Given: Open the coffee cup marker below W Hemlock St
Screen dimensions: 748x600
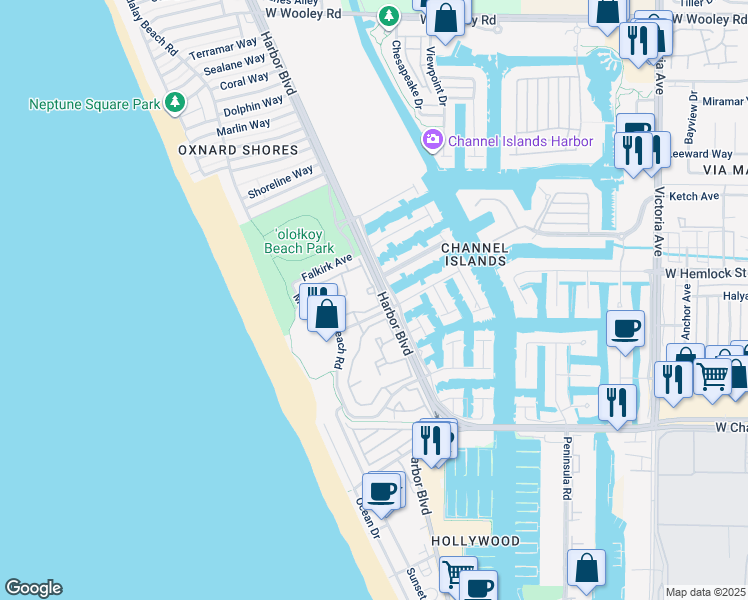Looking at the screenshot, I should coord(626,328).
